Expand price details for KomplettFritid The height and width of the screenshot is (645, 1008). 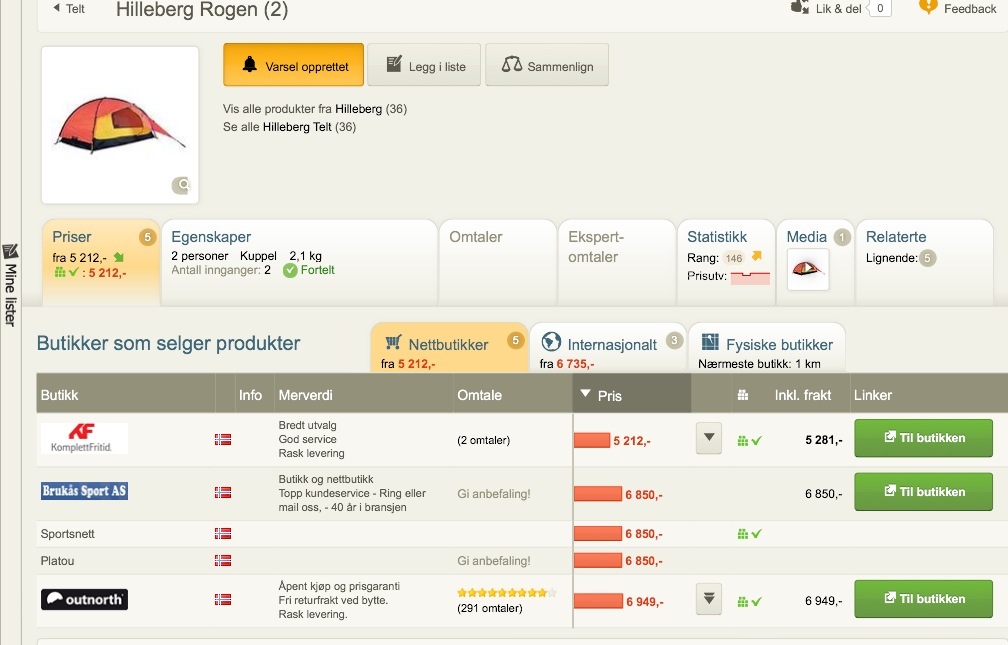click(709, 439)
